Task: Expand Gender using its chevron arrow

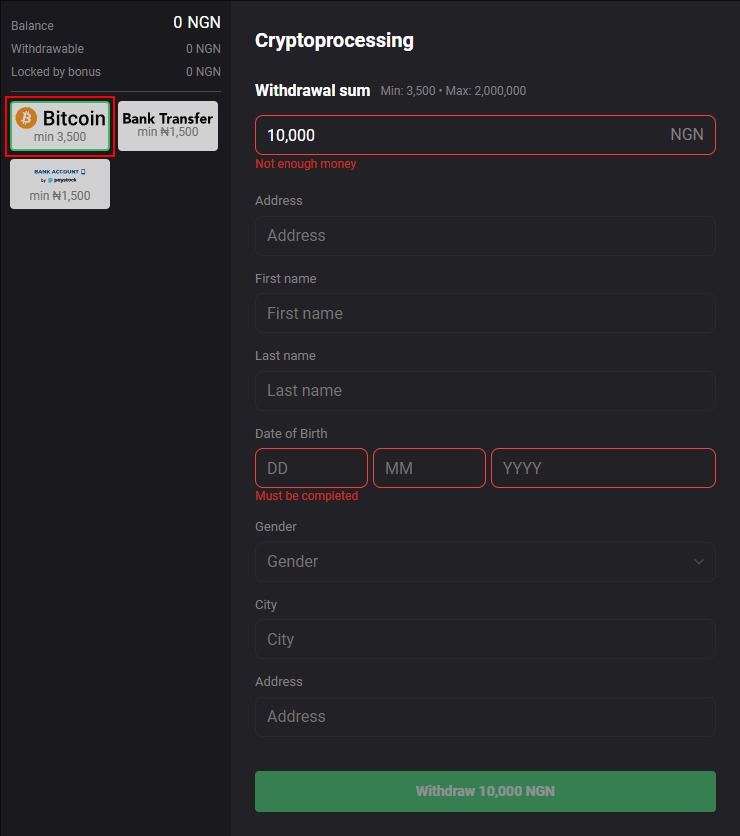Action: (699, 562)
